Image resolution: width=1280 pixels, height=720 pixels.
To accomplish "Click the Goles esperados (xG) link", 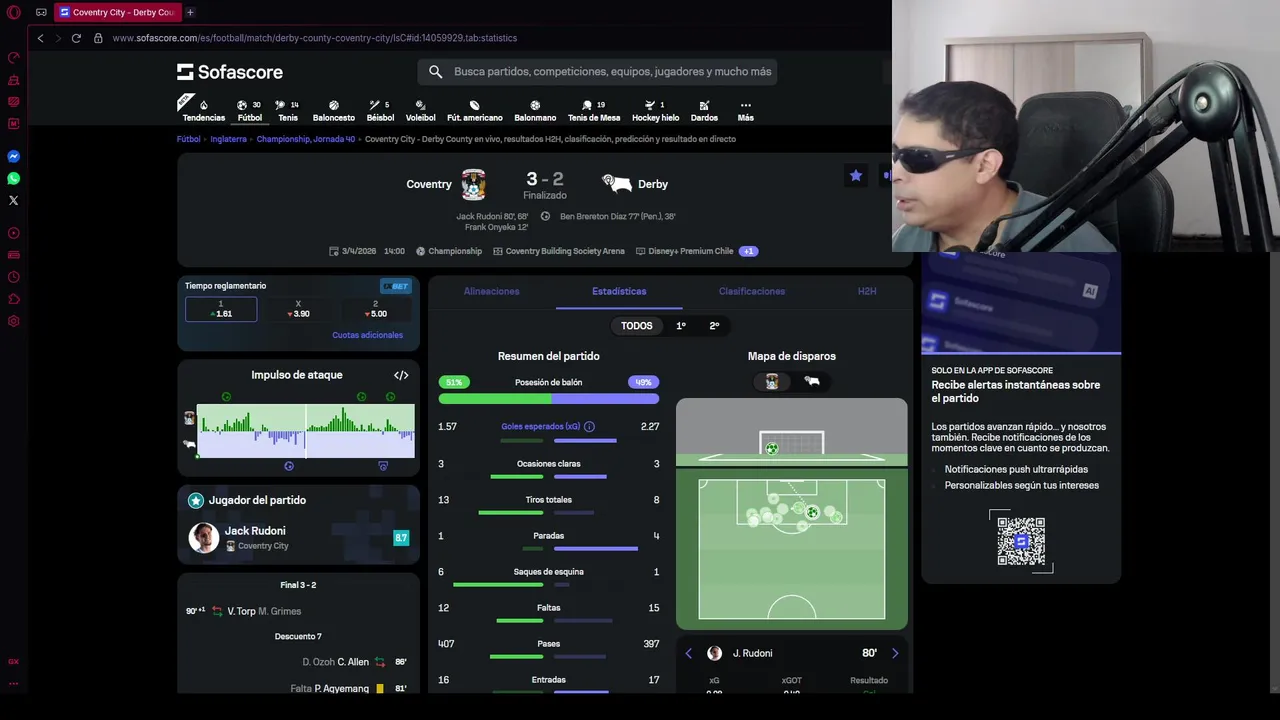I will (540, 426).
